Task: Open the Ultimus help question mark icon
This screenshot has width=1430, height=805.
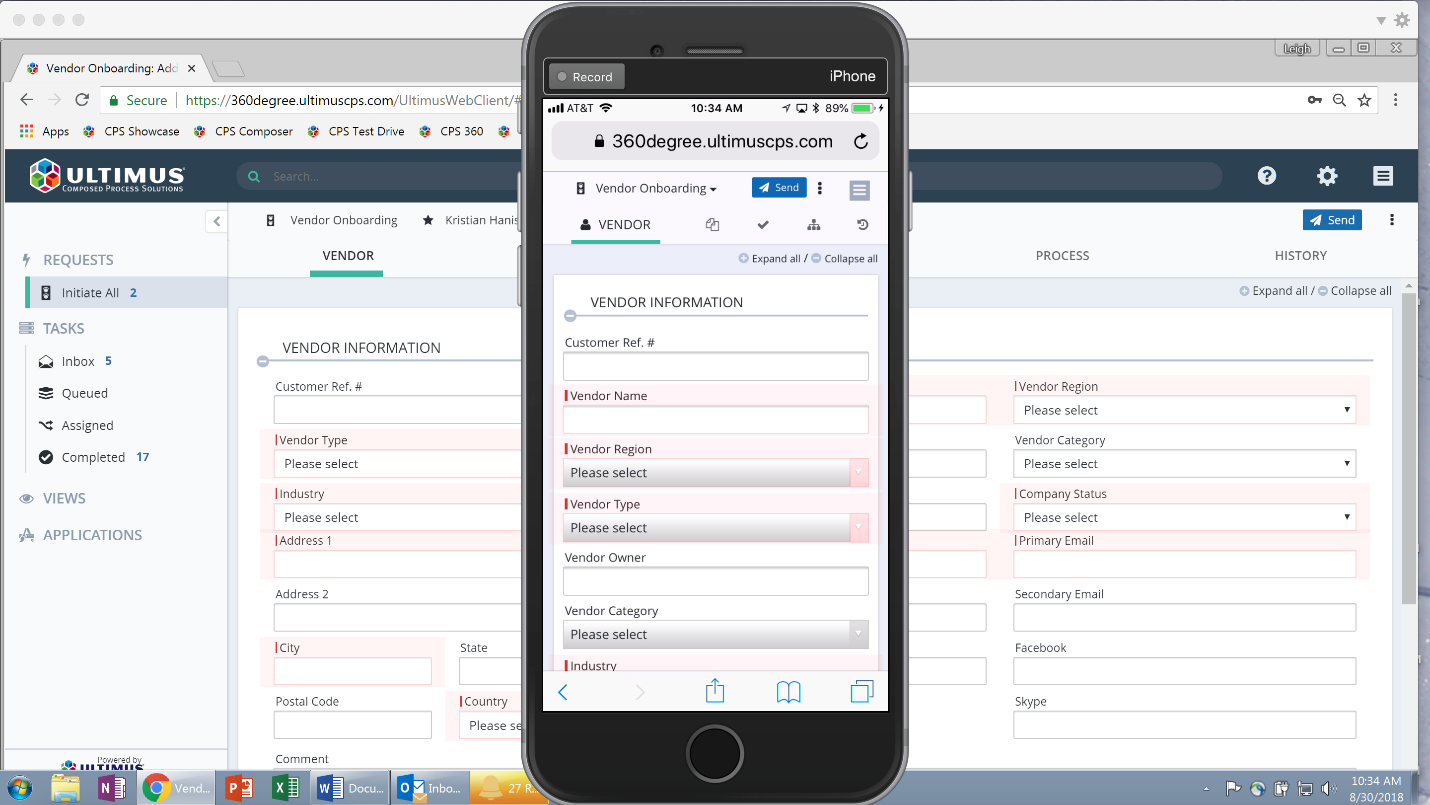Action: [x=1267, y=175]
